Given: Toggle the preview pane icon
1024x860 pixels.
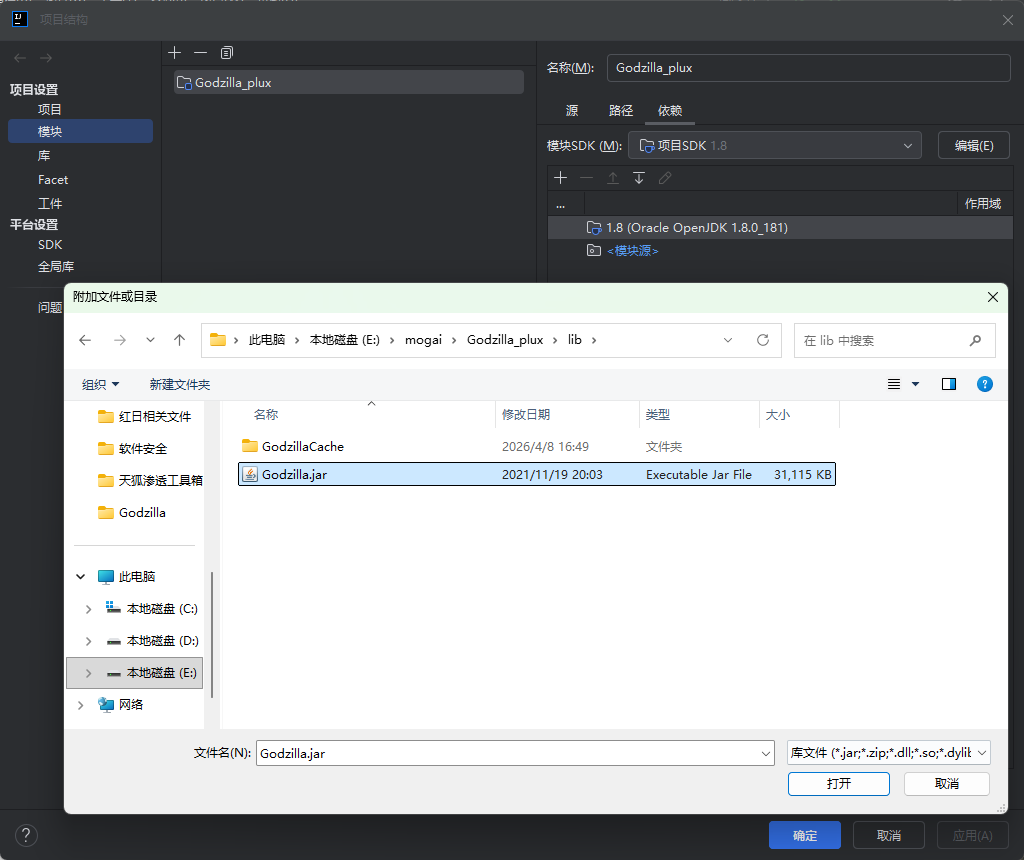Looking at the screenshot, I should [x=949, y=384].
